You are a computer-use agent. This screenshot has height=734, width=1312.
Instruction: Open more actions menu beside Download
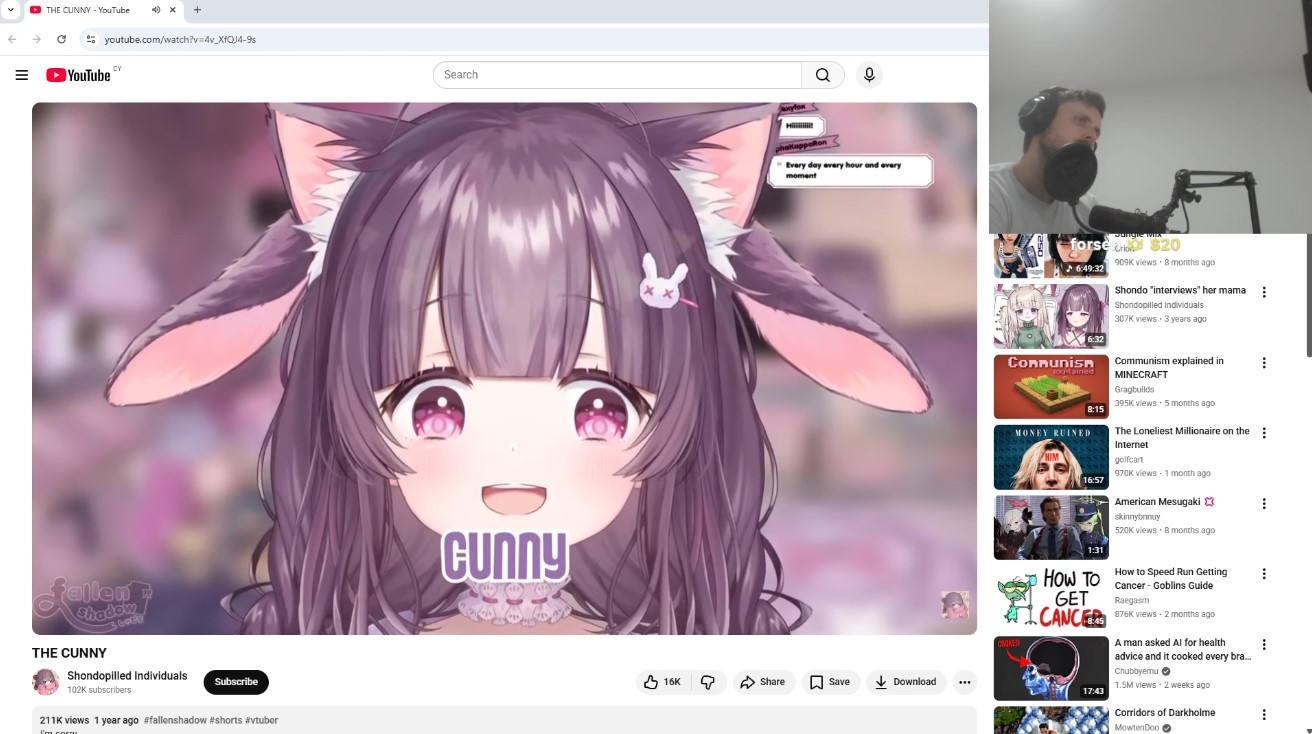(x=964, y=682)
